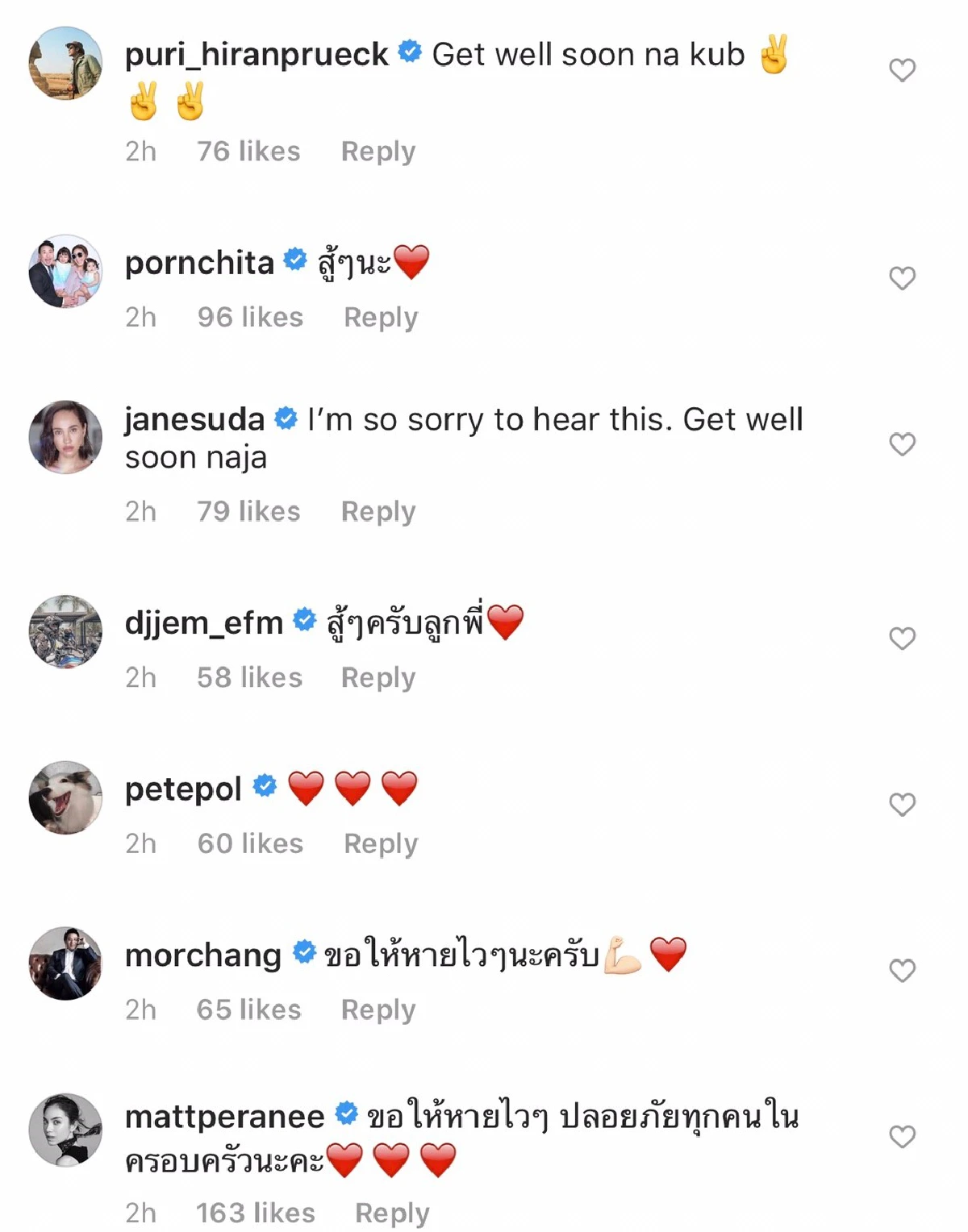Open the janesuda username link
This screenshot has height=1232, width=968.
tap(194, 419)
